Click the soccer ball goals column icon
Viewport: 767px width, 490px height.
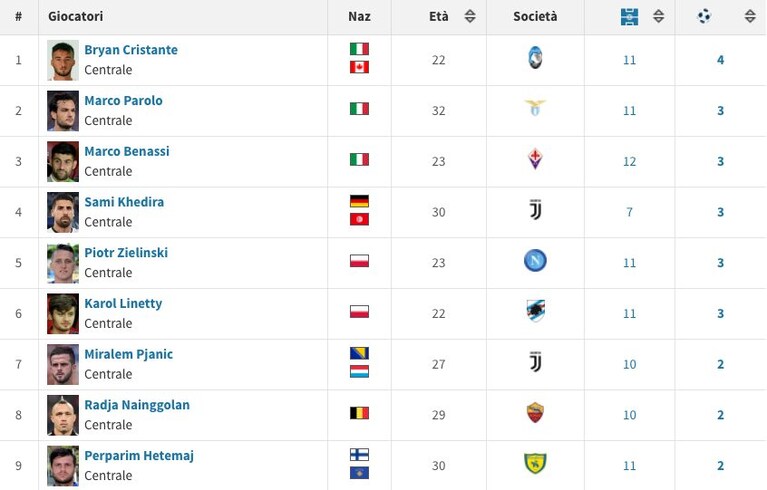[x=704, y=17]
